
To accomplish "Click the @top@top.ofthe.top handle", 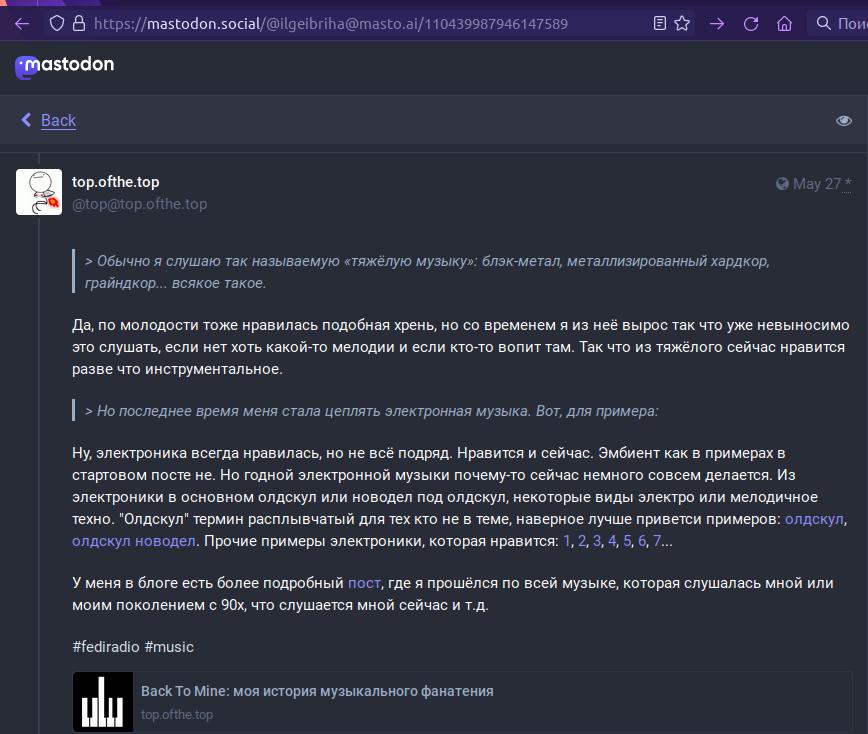I will point(140,204).
